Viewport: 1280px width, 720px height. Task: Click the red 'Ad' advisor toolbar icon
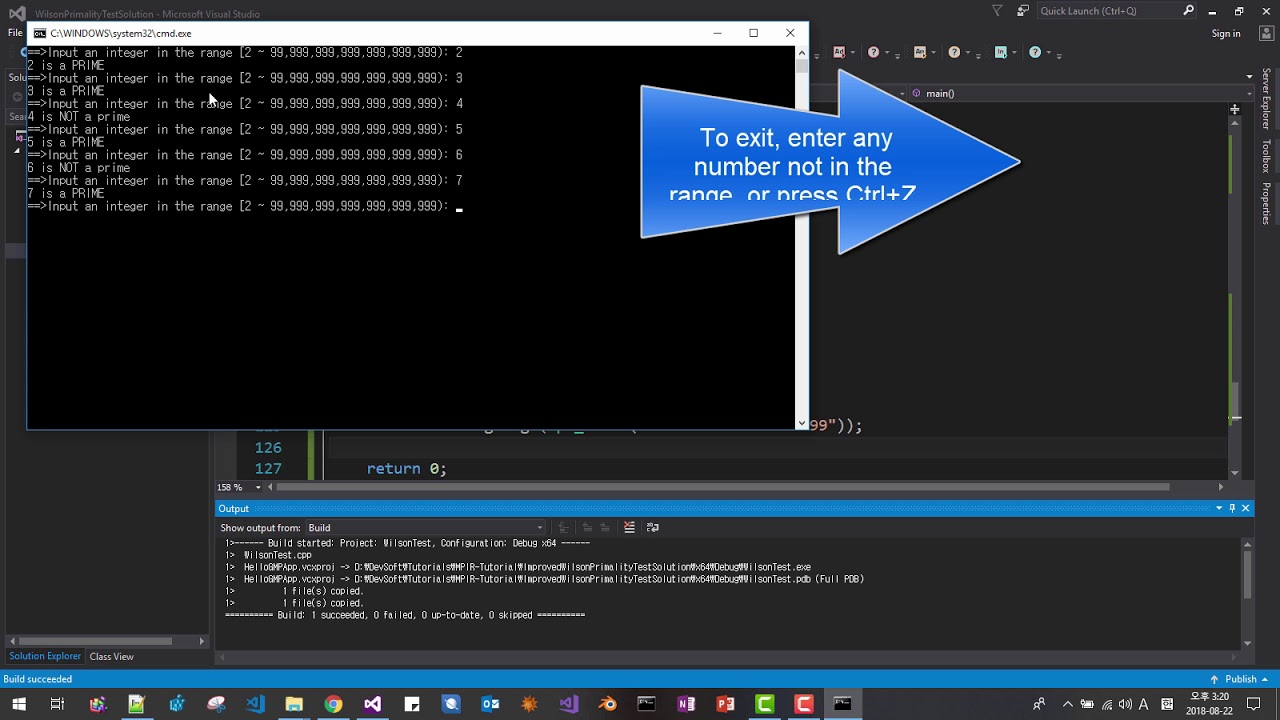839,52
